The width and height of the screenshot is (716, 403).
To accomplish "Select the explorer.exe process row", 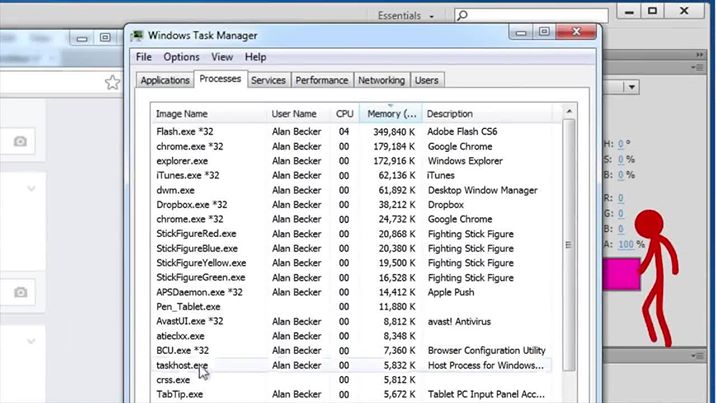I will (x=352, y=161).
